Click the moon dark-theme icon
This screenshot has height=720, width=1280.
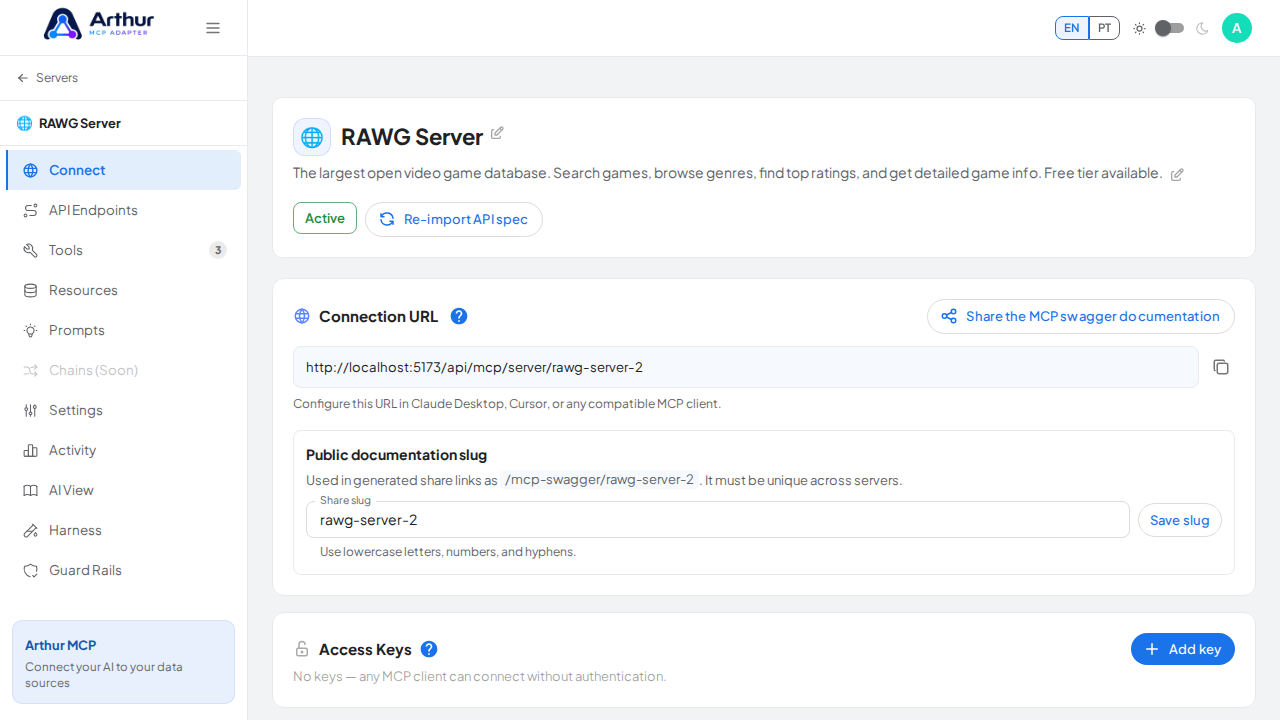point(1202,28)
